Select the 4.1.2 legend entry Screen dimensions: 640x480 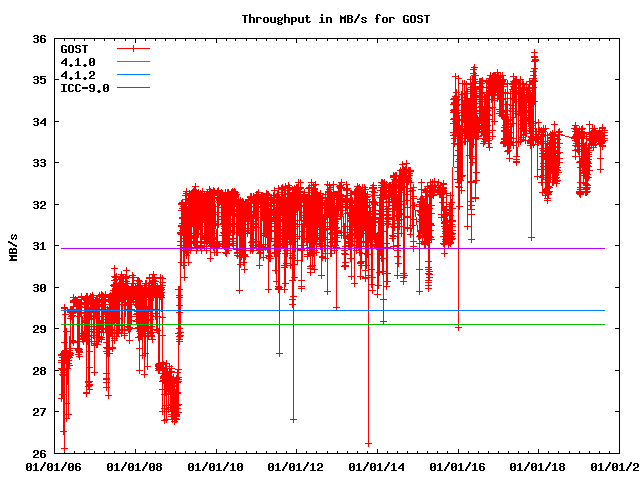pos(77,75)
